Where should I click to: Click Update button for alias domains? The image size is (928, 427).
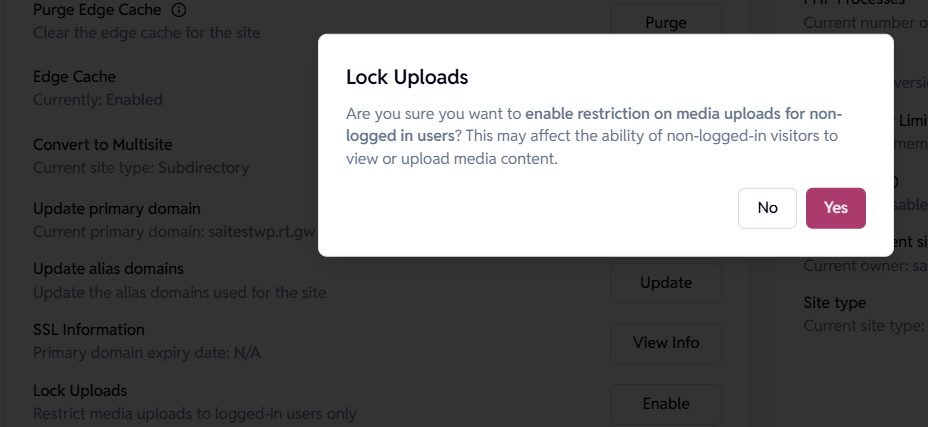(666, 282)
